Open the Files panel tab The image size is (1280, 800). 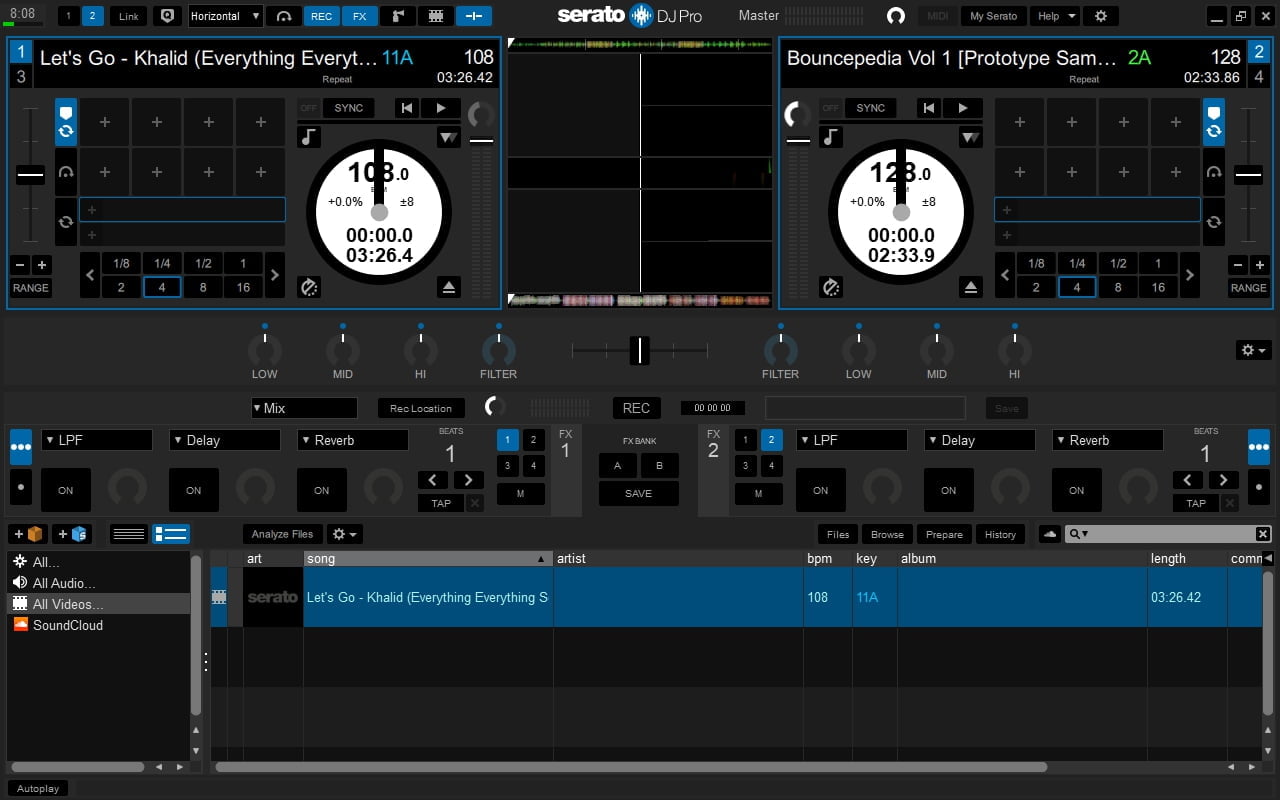(838, 534)
